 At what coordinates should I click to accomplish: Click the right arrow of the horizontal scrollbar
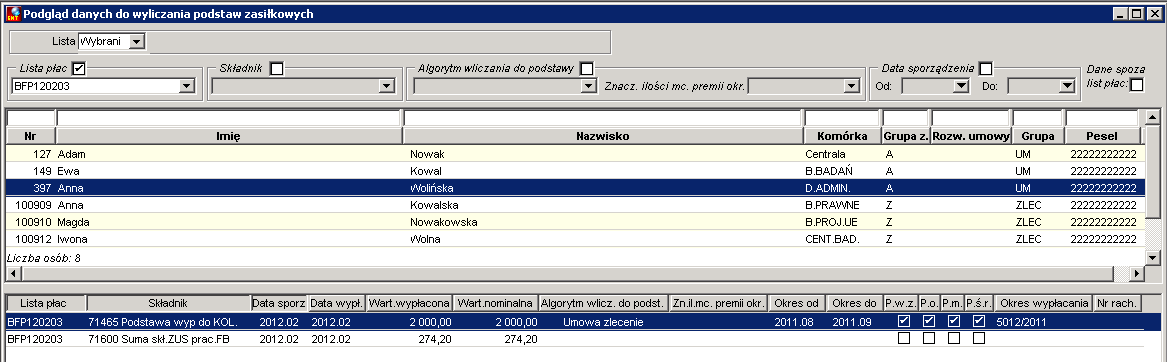[1136, 274]
